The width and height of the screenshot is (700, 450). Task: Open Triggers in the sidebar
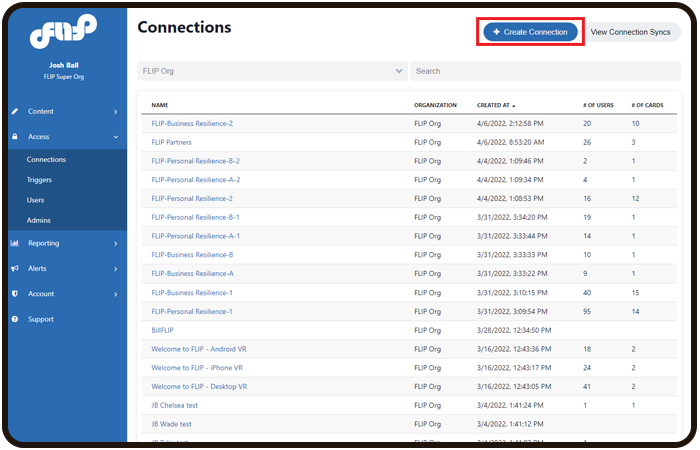(39, 179)
